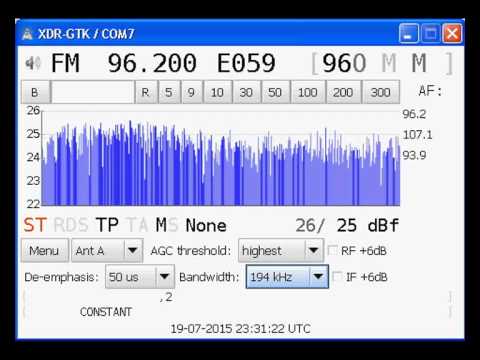Set tuning step to 200
This screenshot has width=480, height=360.
(343, 92)
